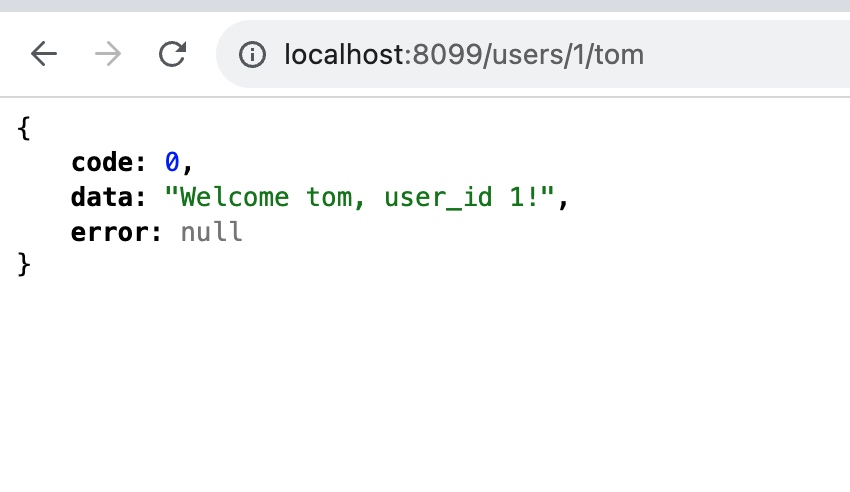View site information for localhost
The image size is (850, 492).
click(x=254, y=54)
